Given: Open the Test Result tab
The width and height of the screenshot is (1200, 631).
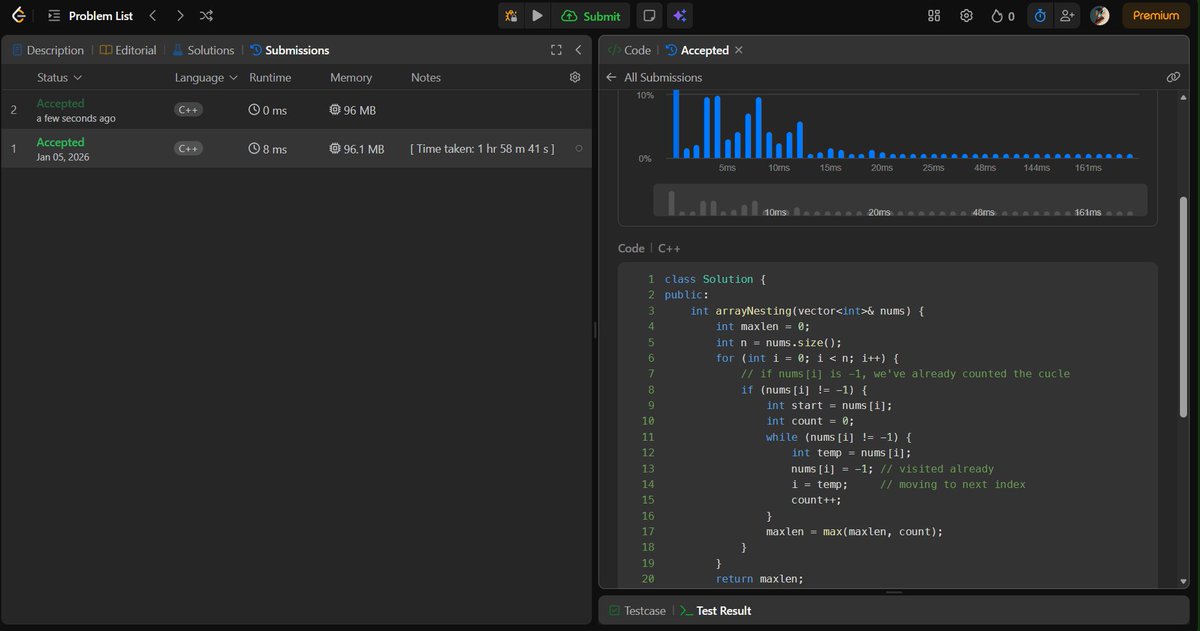Looking at the screenshot, I should pyautogui.click(x=716, y=610).
